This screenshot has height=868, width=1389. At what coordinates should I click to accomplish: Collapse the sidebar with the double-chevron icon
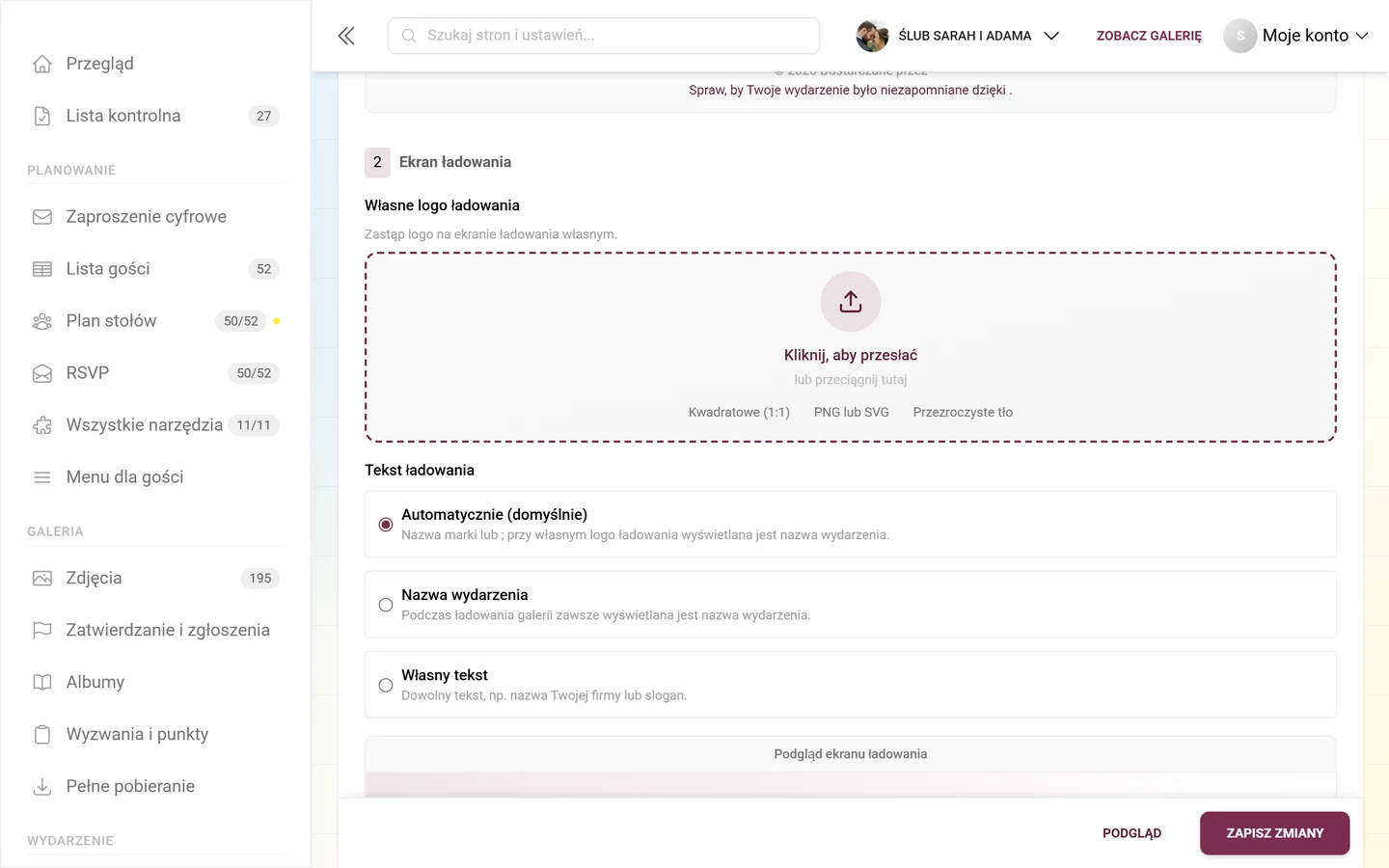point(346,36)
